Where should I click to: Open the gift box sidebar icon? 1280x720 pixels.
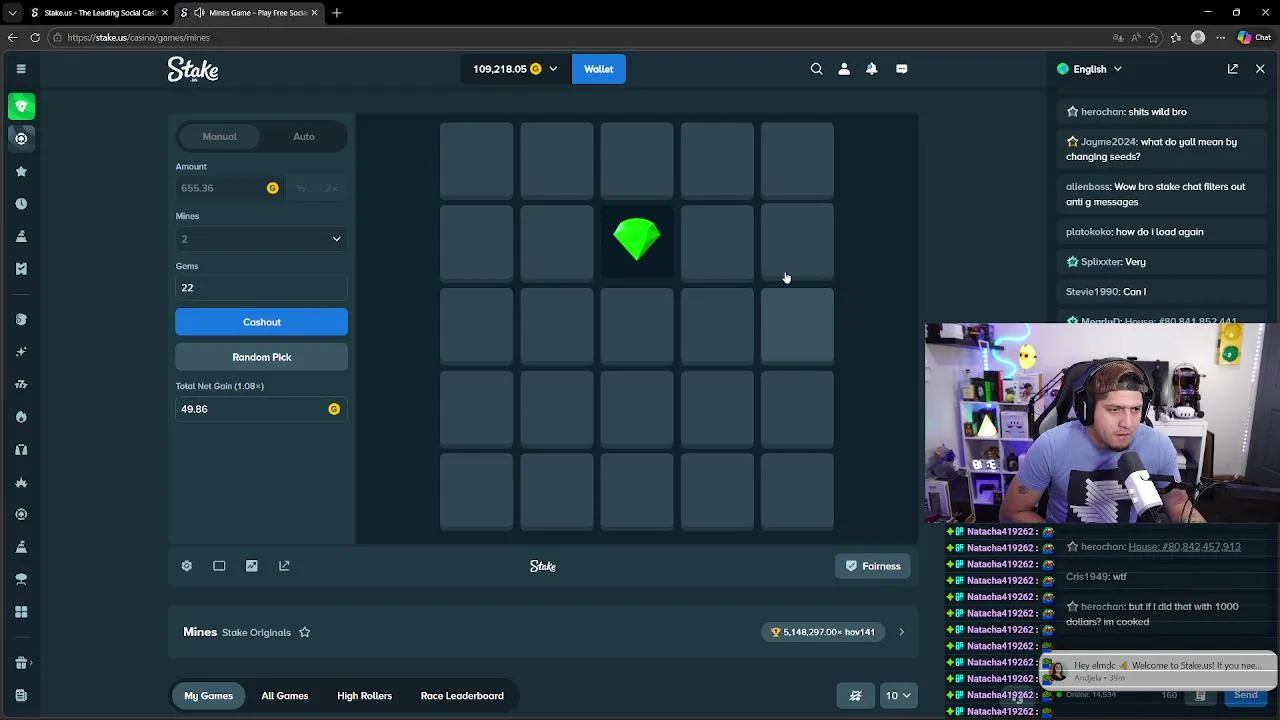point(21,662)
